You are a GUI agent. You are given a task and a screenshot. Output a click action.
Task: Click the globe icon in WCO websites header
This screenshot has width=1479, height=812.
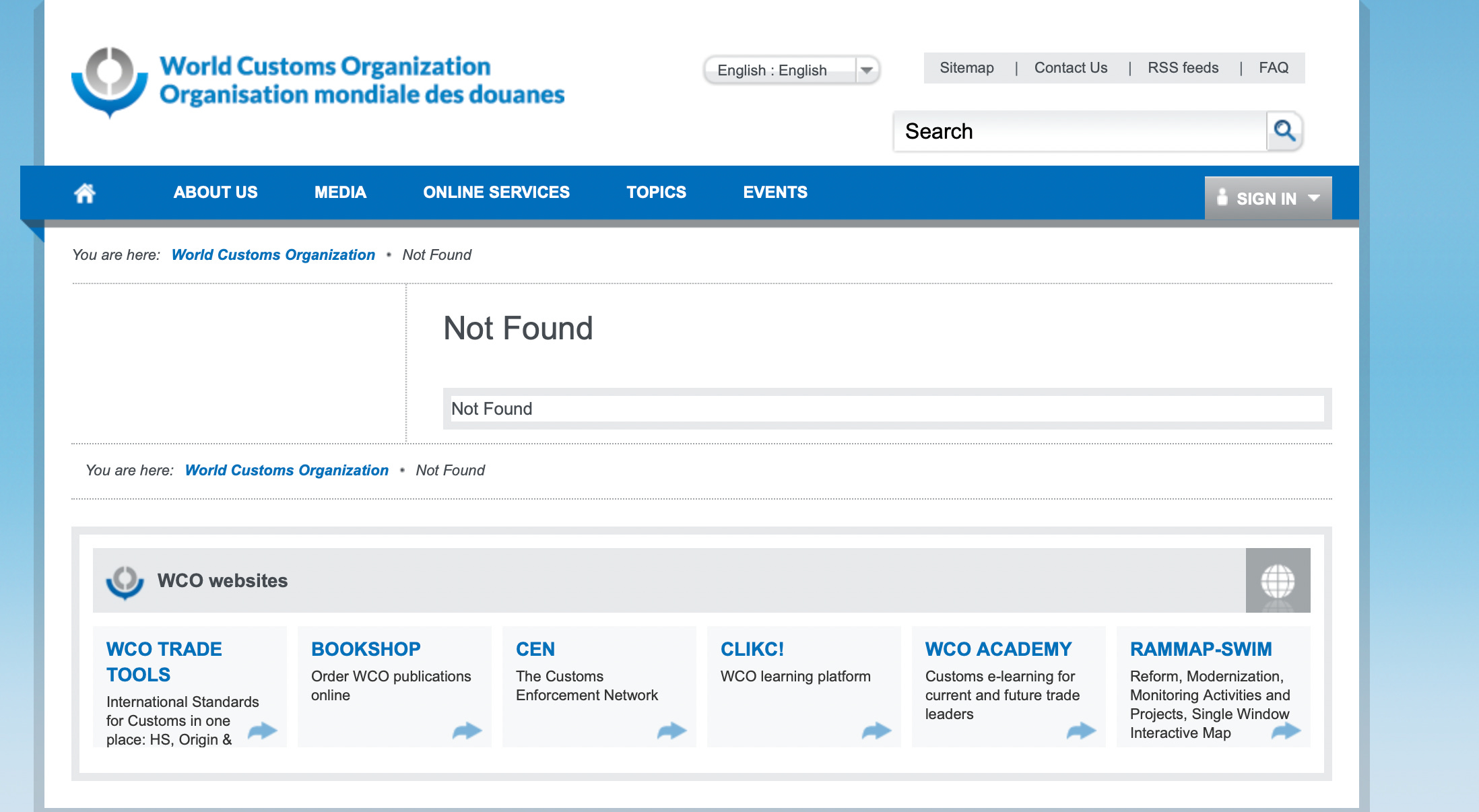[1278, 580]
